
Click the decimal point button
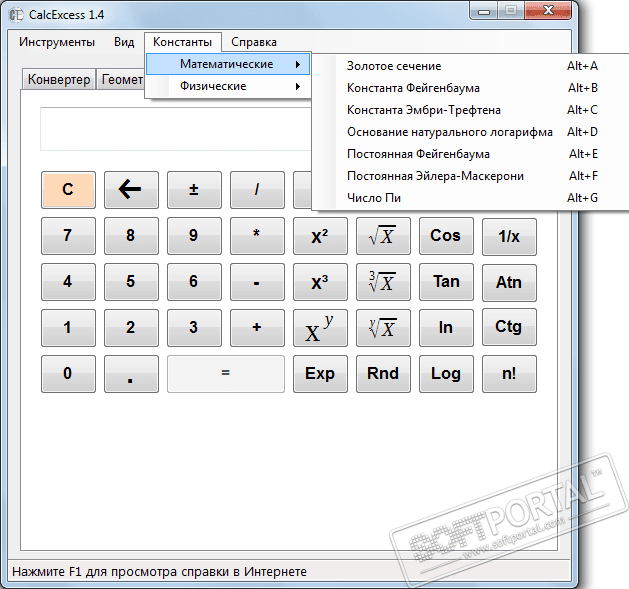(x=131, y=374)
